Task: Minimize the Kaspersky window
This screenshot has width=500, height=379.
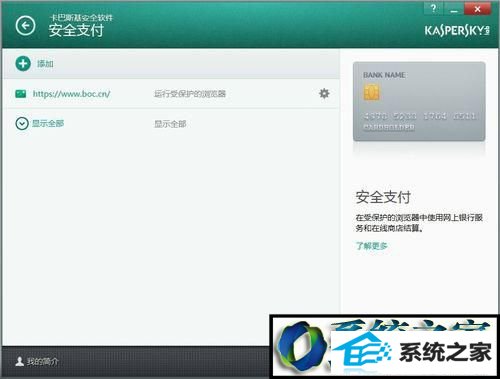Action: click(454, 9)
